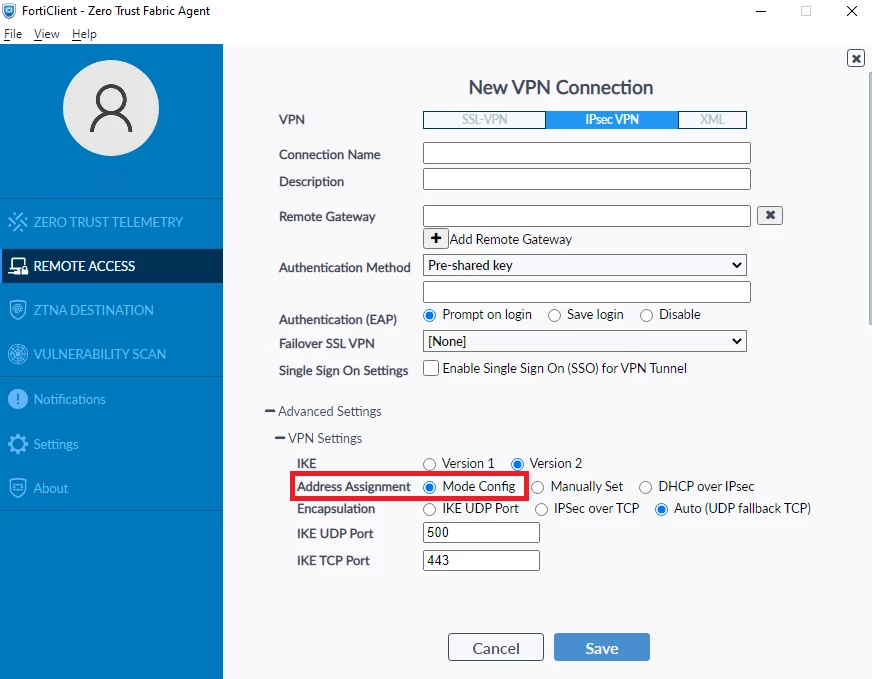
Task: Choose Manually Set address assignment
Action: 537,487
